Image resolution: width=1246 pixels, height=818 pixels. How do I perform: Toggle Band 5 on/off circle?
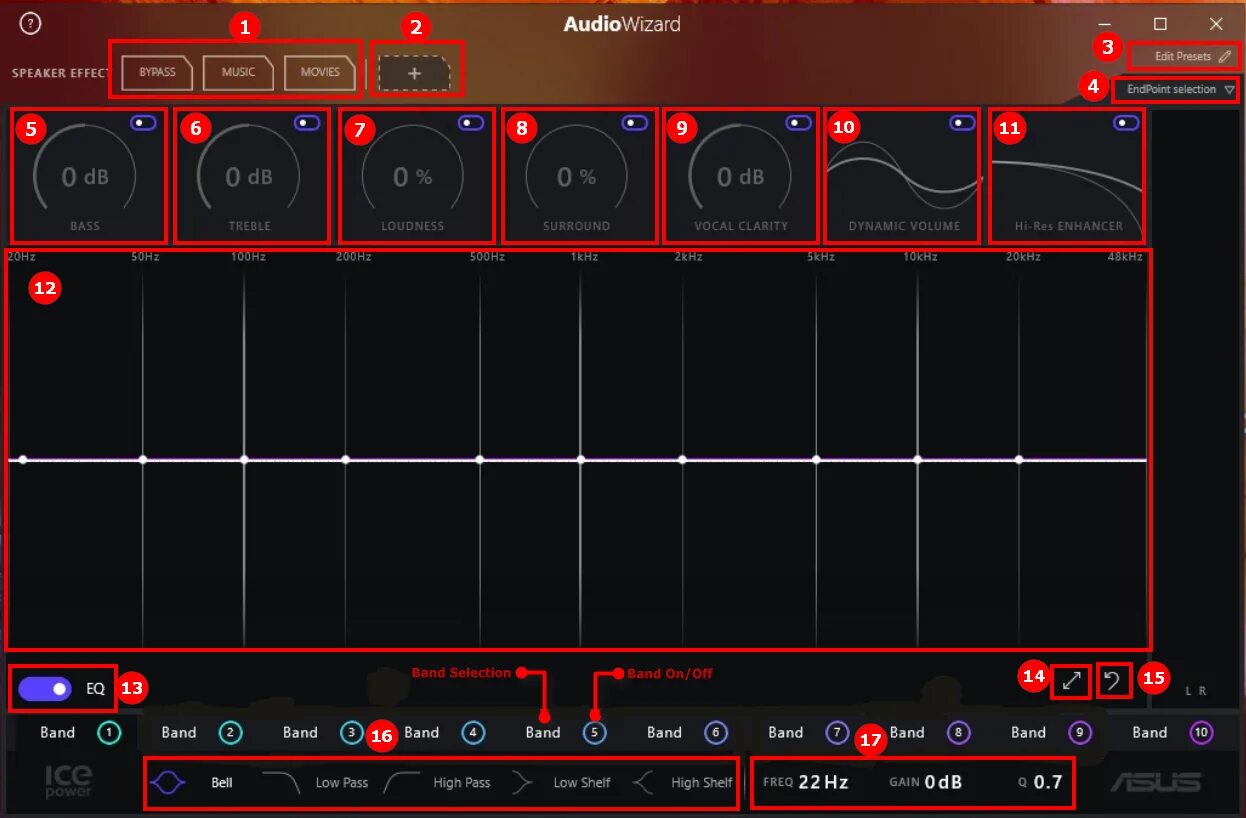coord(594,733)
